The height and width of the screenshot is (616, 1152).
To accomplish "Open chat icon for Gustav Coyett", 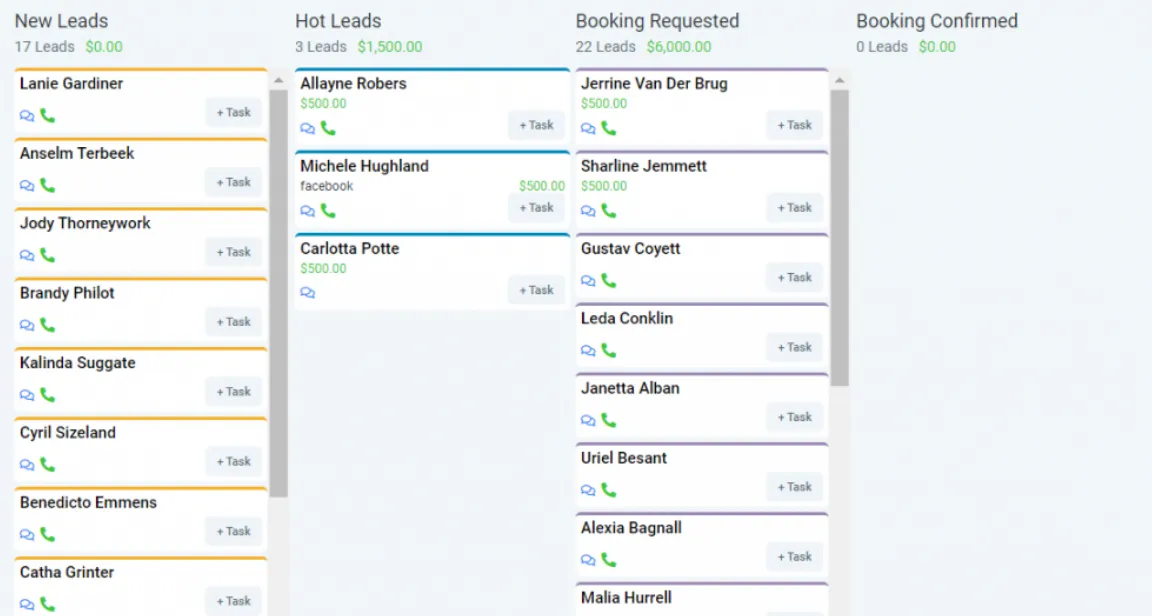I will [x=588, y=281].
